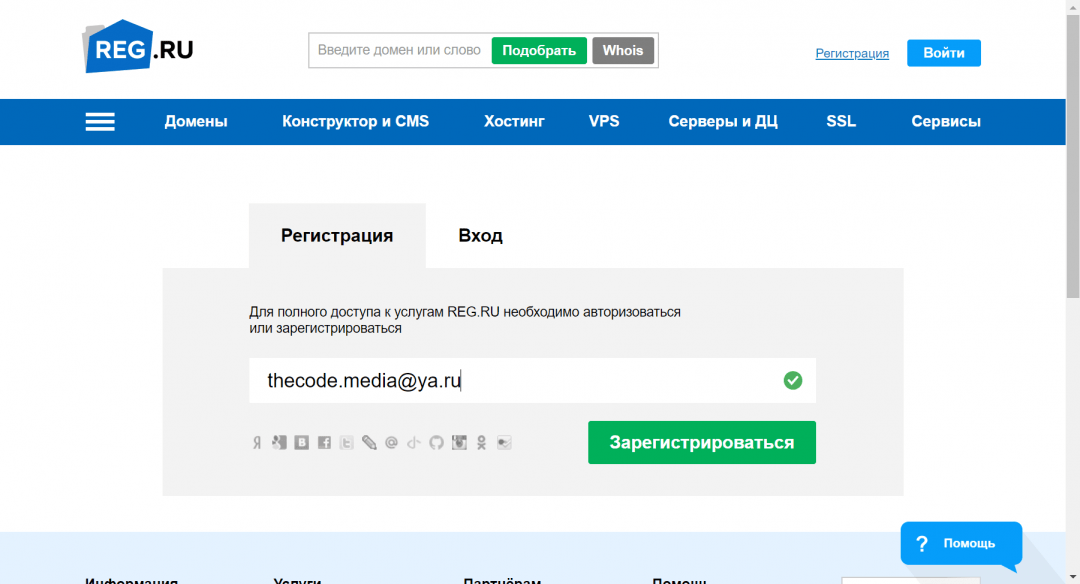Open the hamburger menu in navigation bar

click(100, 122)
